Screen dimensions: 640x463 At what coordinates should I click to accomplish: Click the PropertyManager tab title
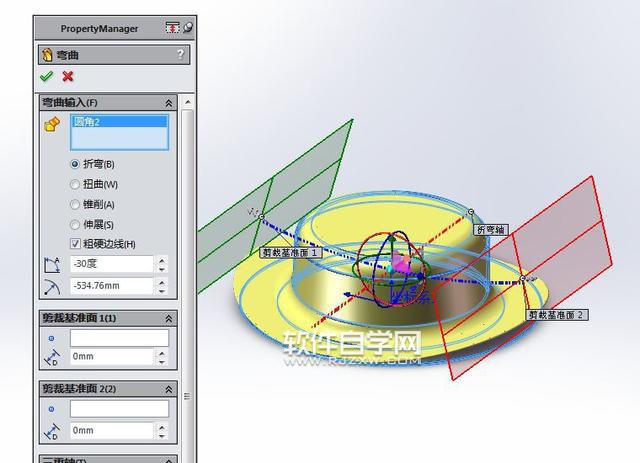point(99,29)
